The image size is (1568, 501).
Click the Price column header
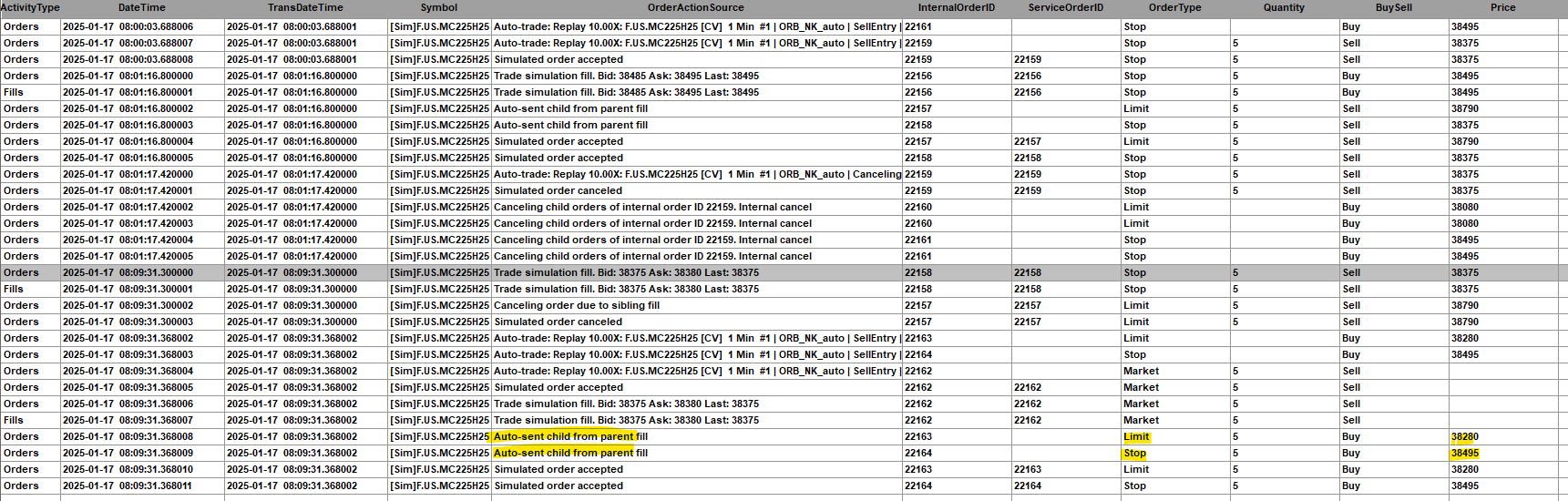click(1503, 7)
